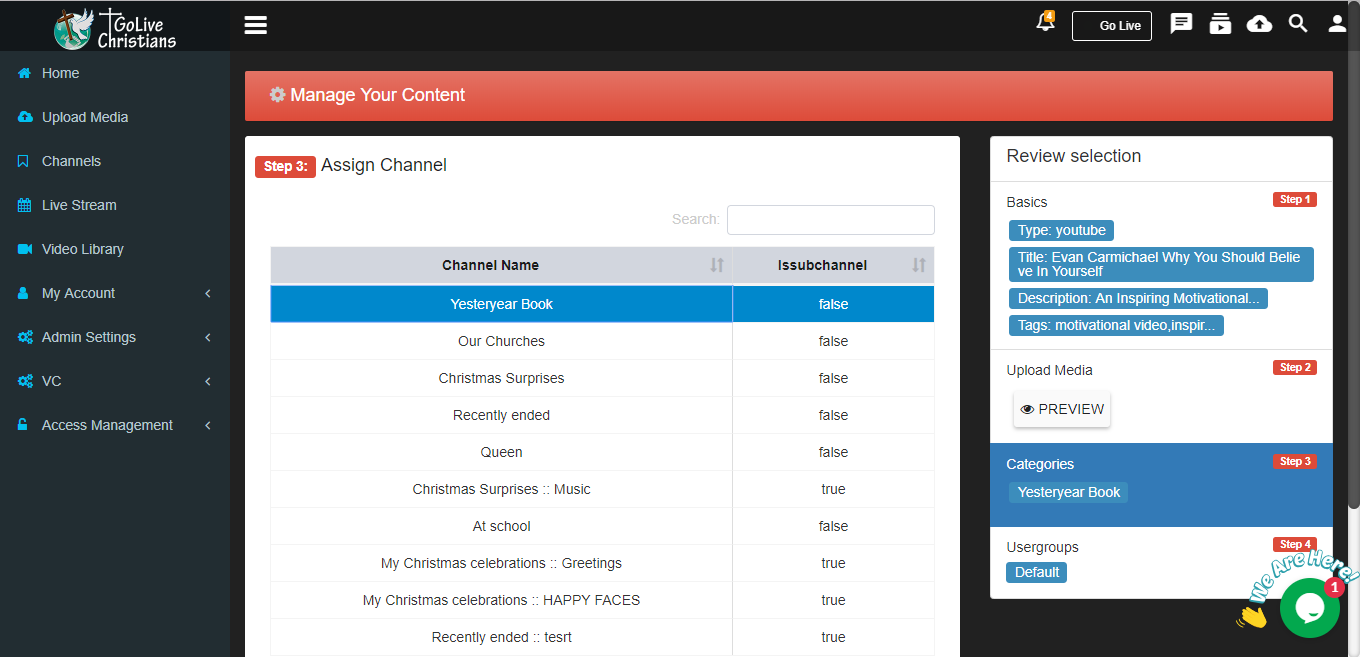Open the user profile icon in header
The image size is (1360, 657).
tap(1337, 24)
